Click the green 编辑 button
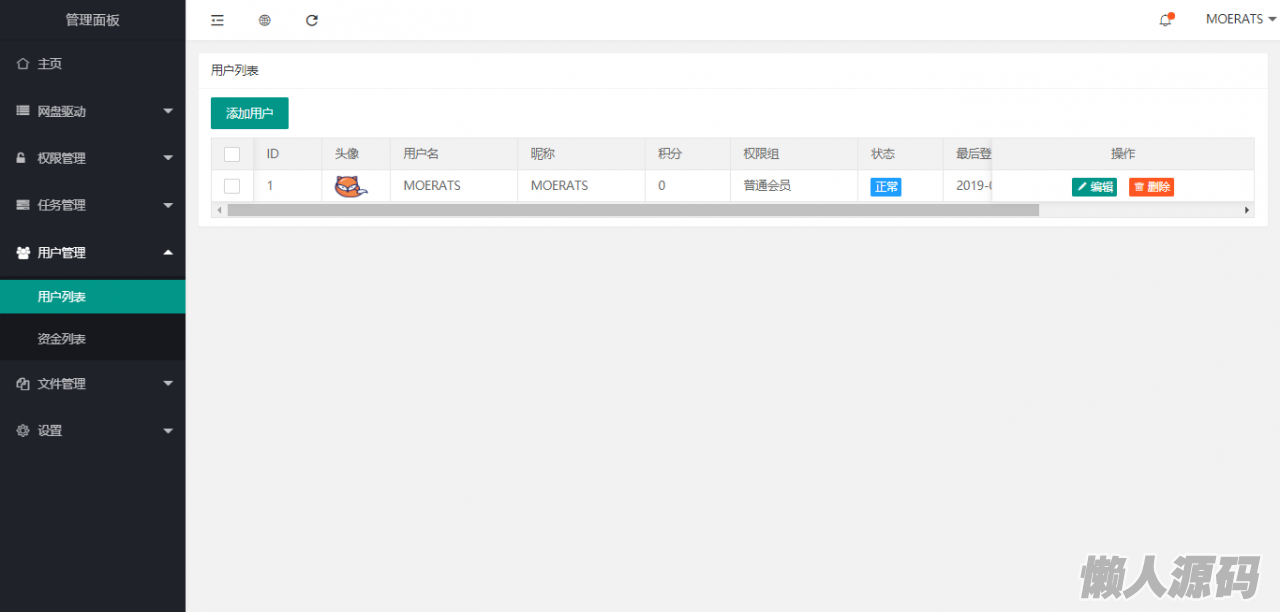The width and height of the screenshot is (1280, 612). 1094,187
